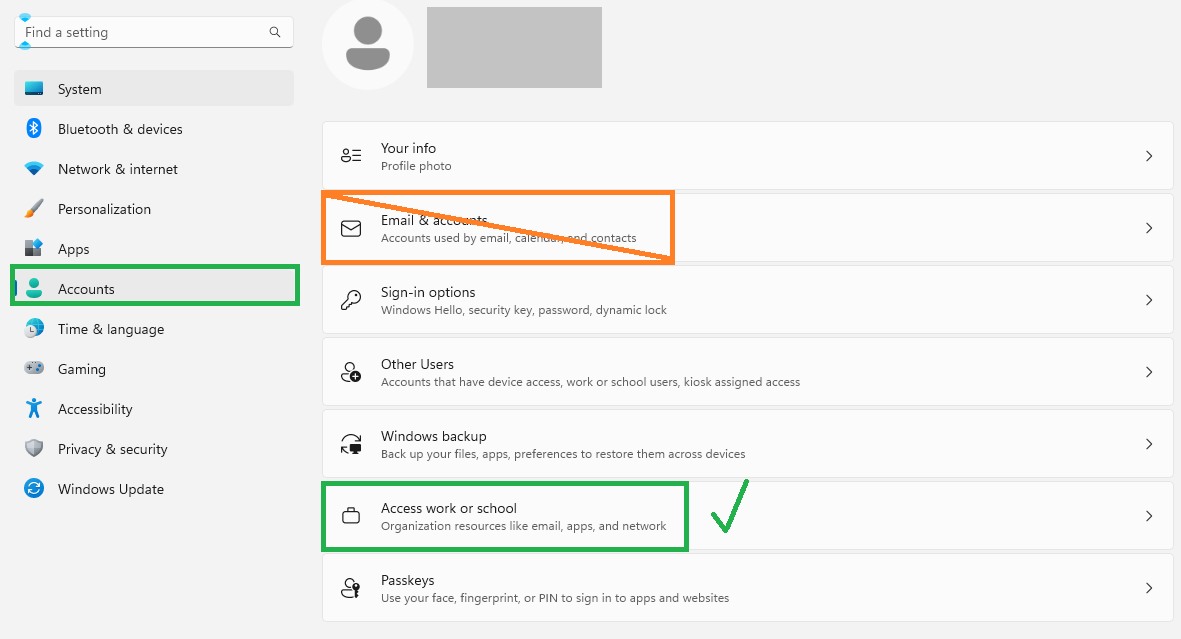Viewport: 1181px width, 639px height.
Task: Click the profile avatar picture
Action: pos(368,44)
